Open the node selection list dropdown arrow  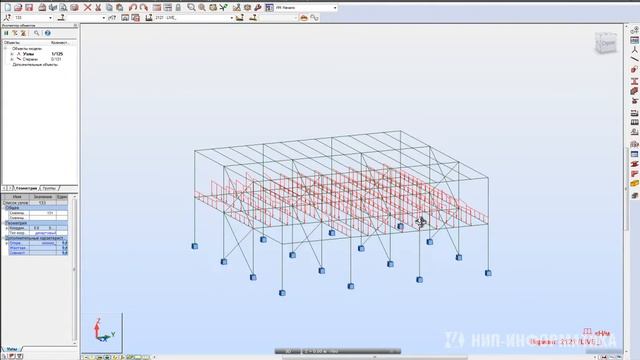pos(50,18)
